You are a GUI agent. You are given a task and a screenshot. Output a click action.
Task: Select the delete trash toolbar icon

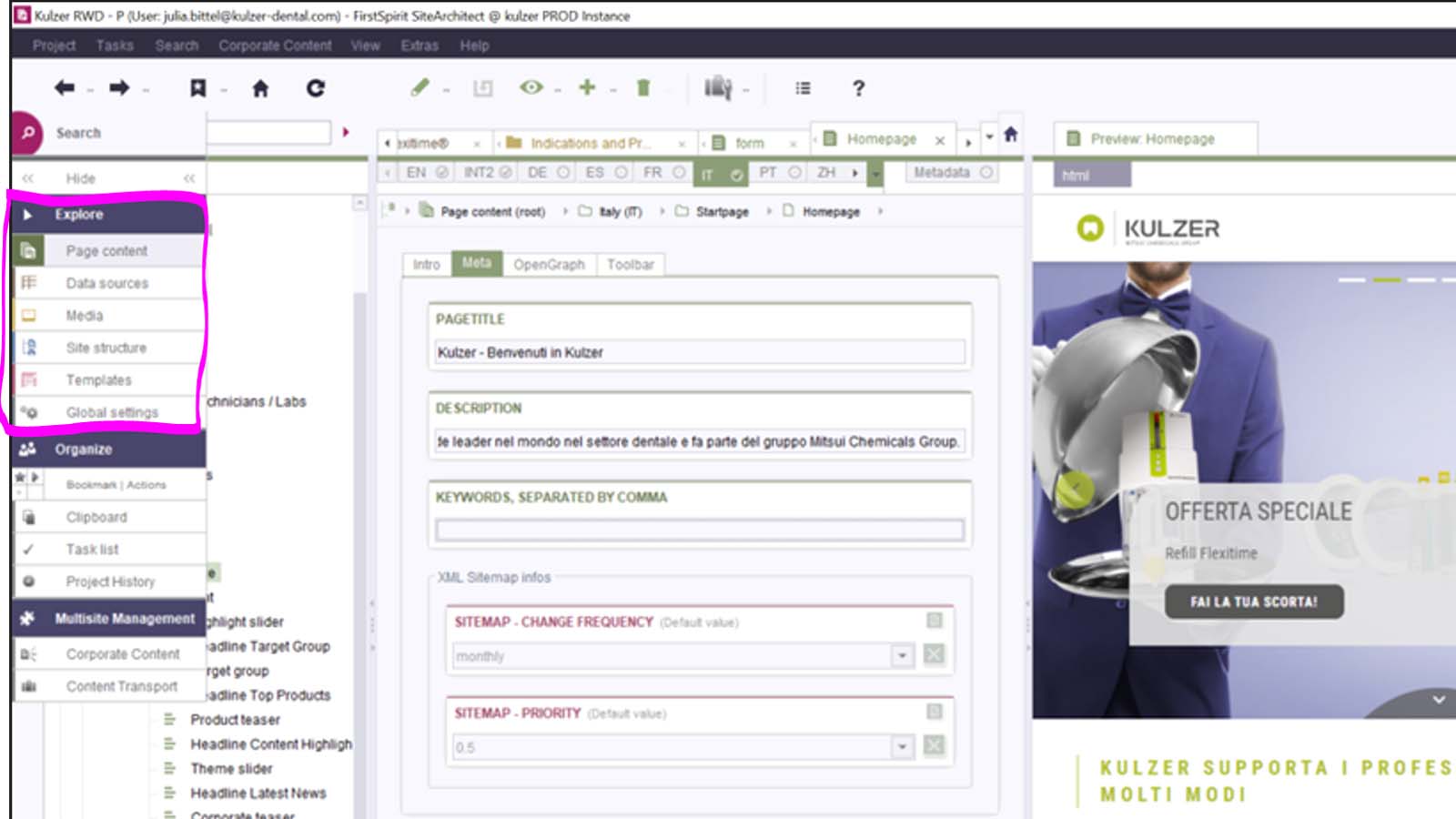point(643,88)
